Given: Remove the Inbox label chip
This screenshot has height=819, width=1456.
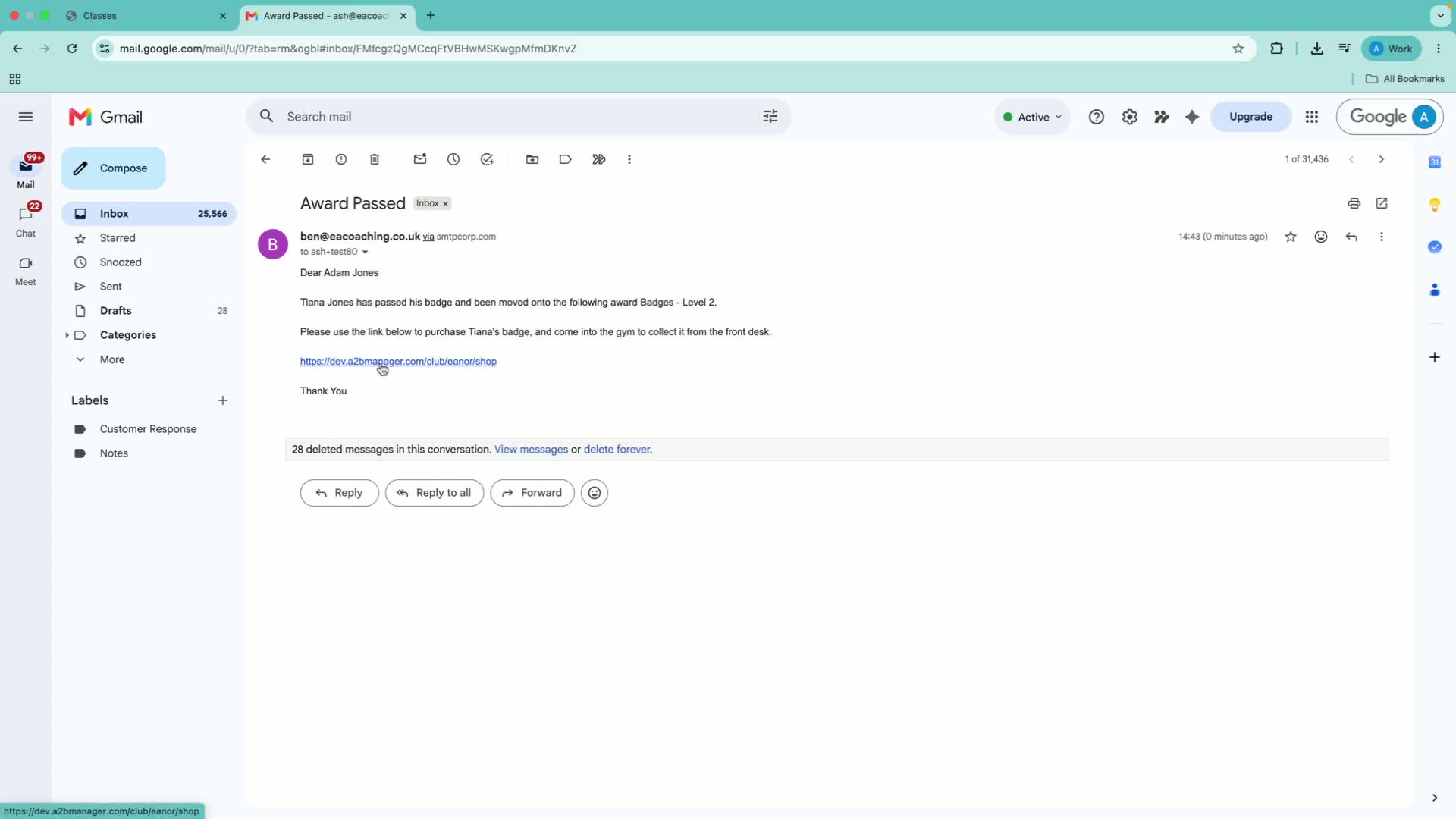Looking at the screenshot, I should coord(446,203).
